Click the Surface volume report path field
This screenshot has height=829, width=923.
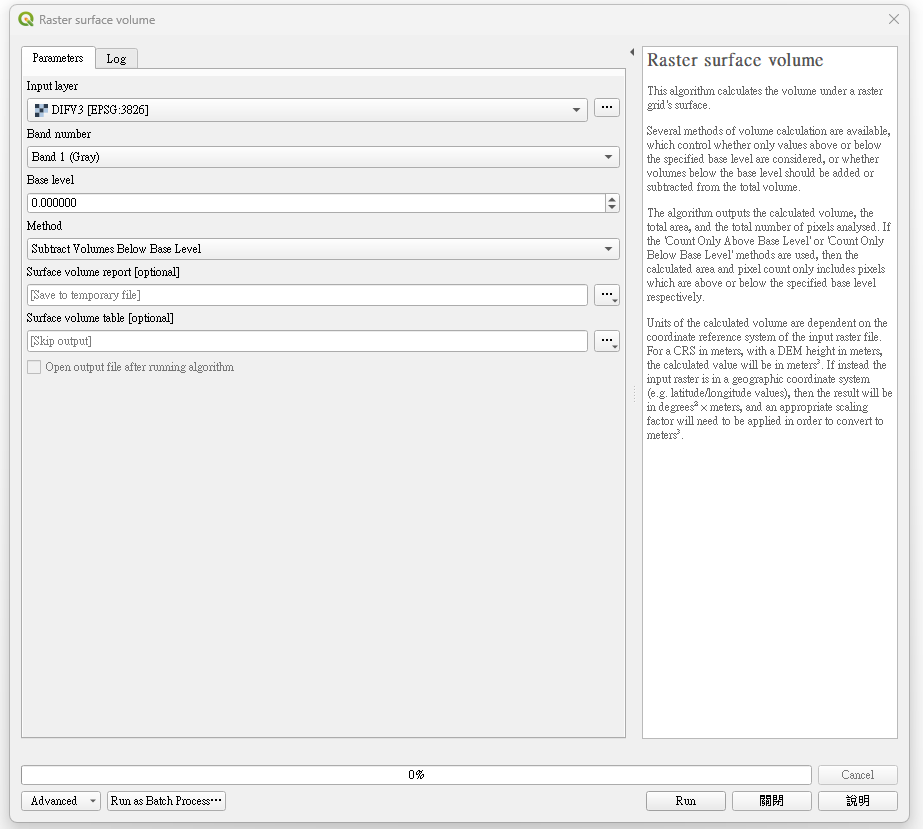[x=307, y=295]
